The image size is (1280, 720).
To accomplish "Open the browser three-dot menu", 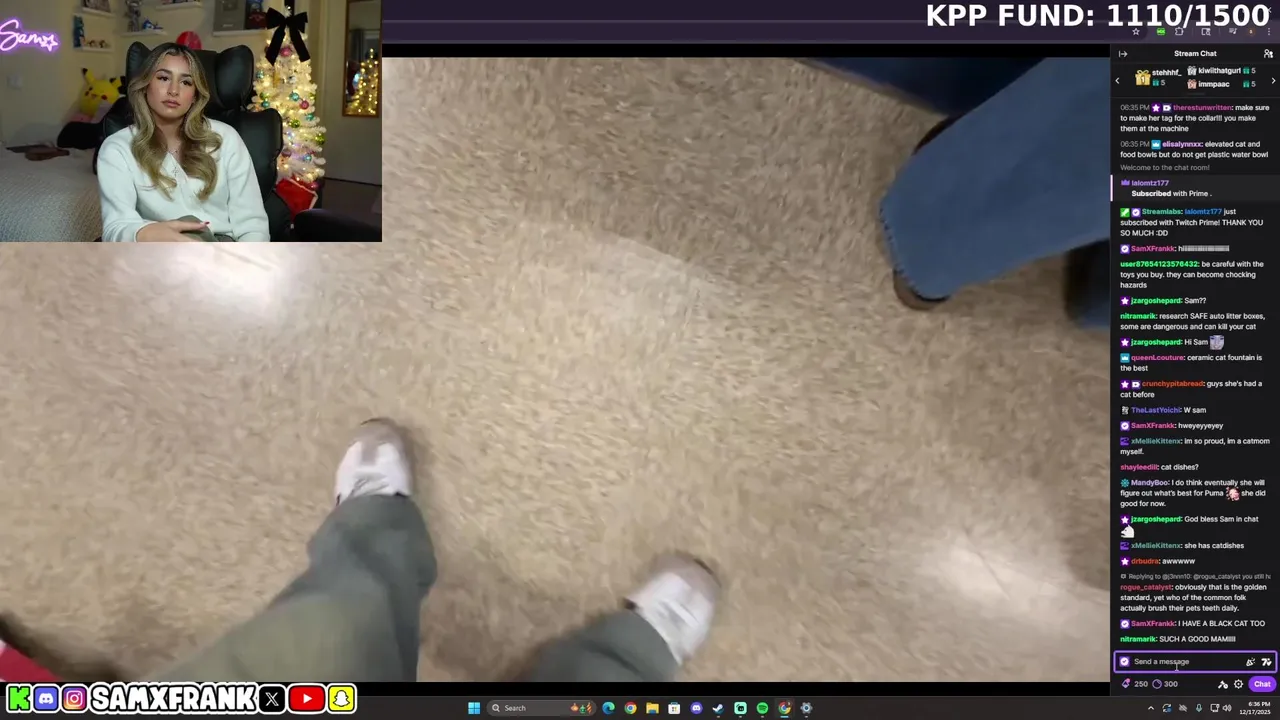I will pos(1269,32).
